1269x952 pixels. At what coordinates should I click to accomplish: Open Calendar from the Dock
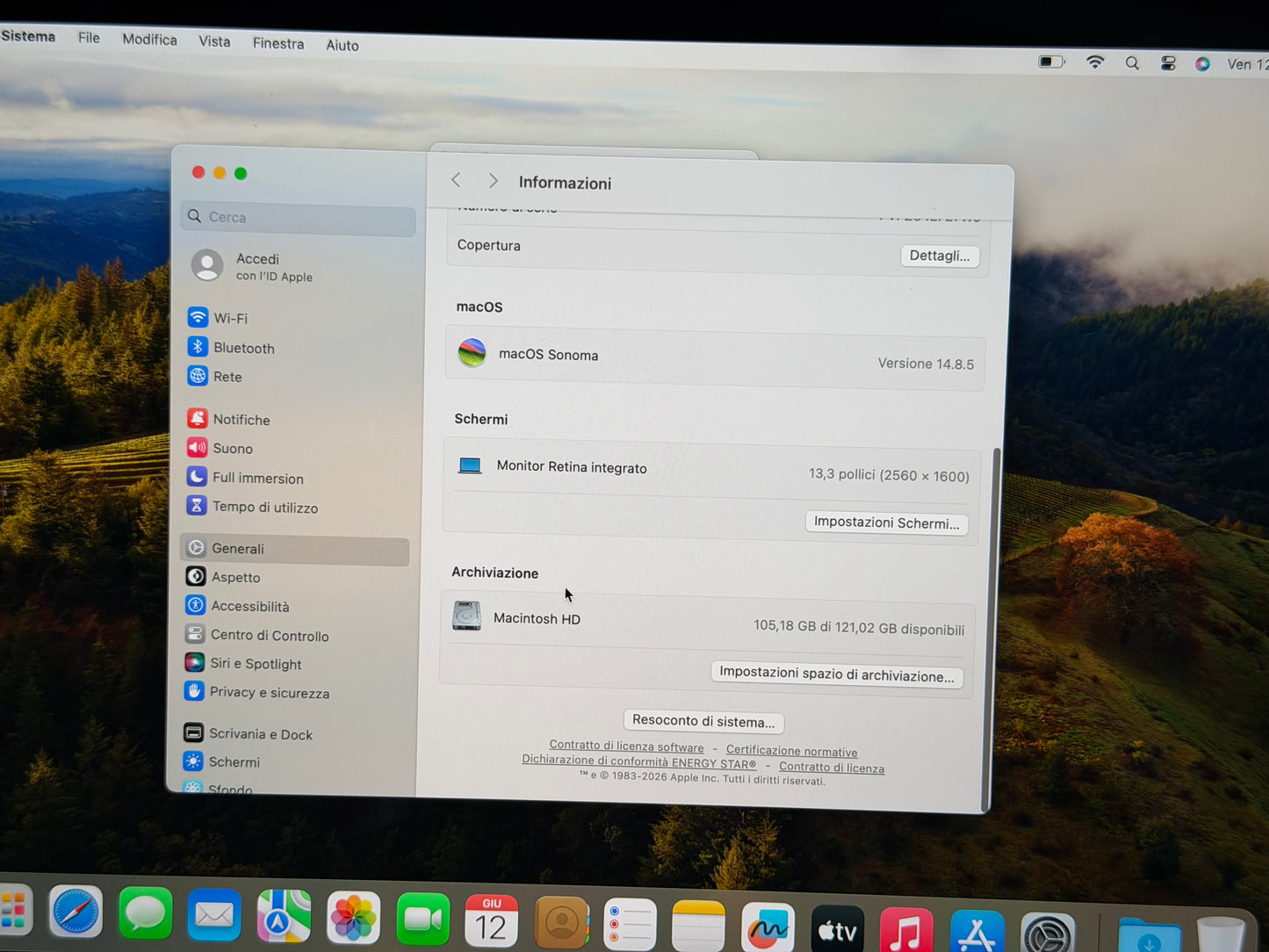coord(491,922)
